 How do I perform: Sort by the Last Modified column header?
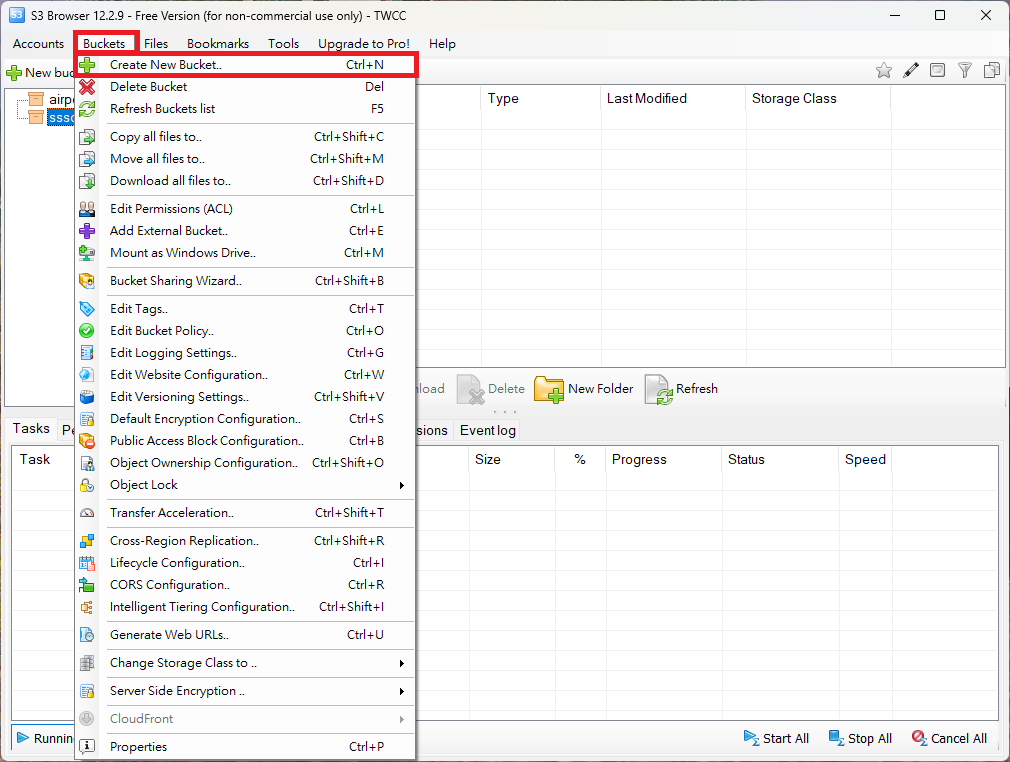[674, 99]
